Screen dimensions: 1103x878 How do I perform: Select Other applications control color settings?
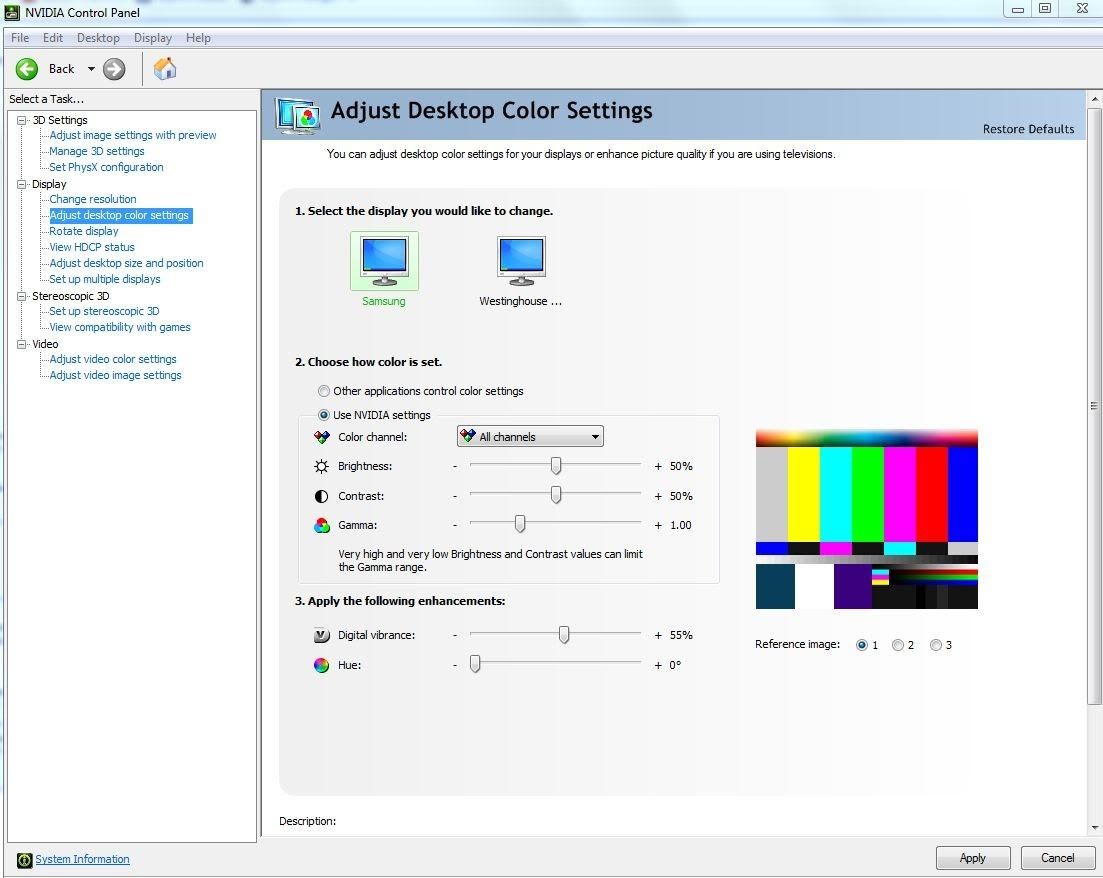(x=324, y=391)
